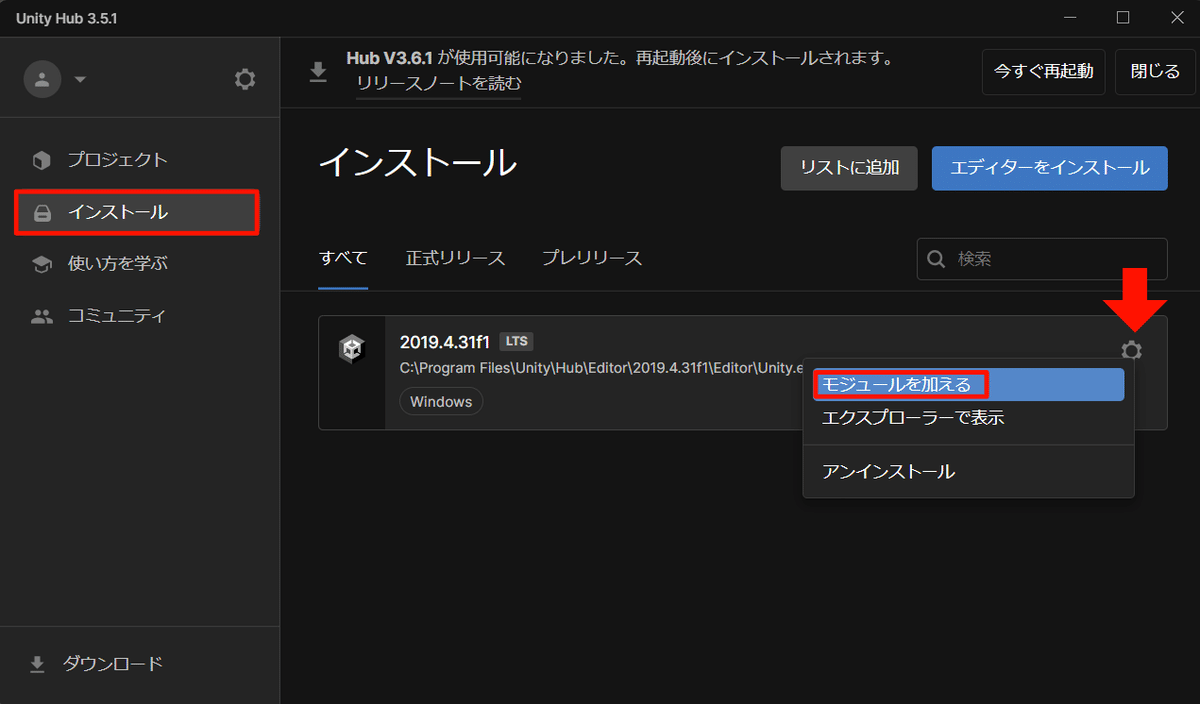This screenshot has width=1200, height=704.
Task: Click inside the 検索 search field
Action: 1041,258
